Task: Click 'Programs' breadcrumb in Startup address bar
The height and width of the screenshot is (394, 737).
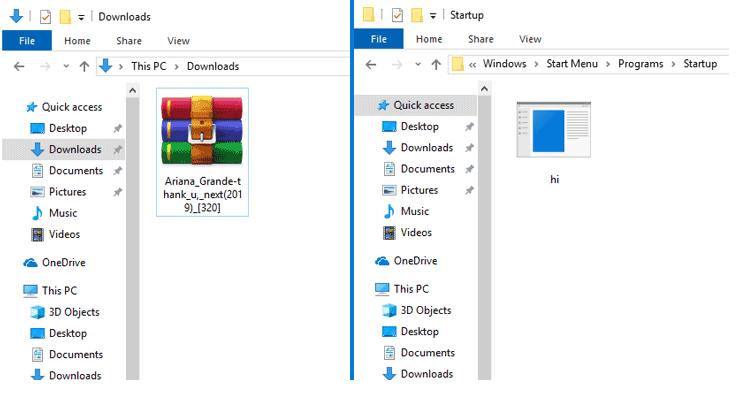Action: coord(641,64)
